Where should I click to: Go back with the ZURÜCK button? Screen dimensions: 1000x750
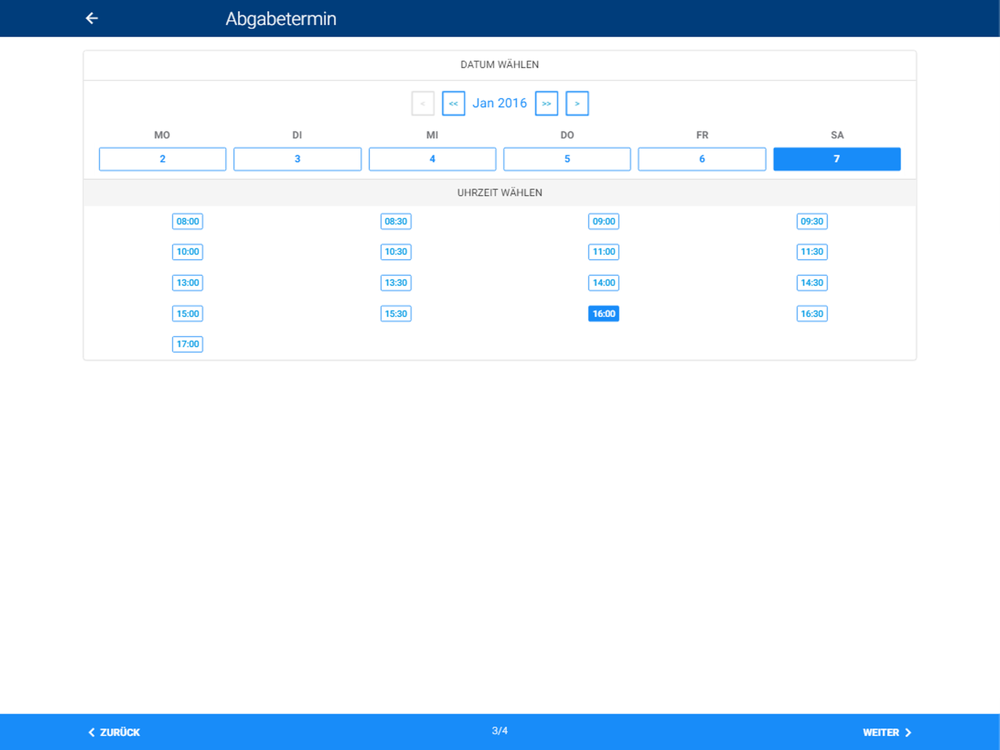(114, 732)
